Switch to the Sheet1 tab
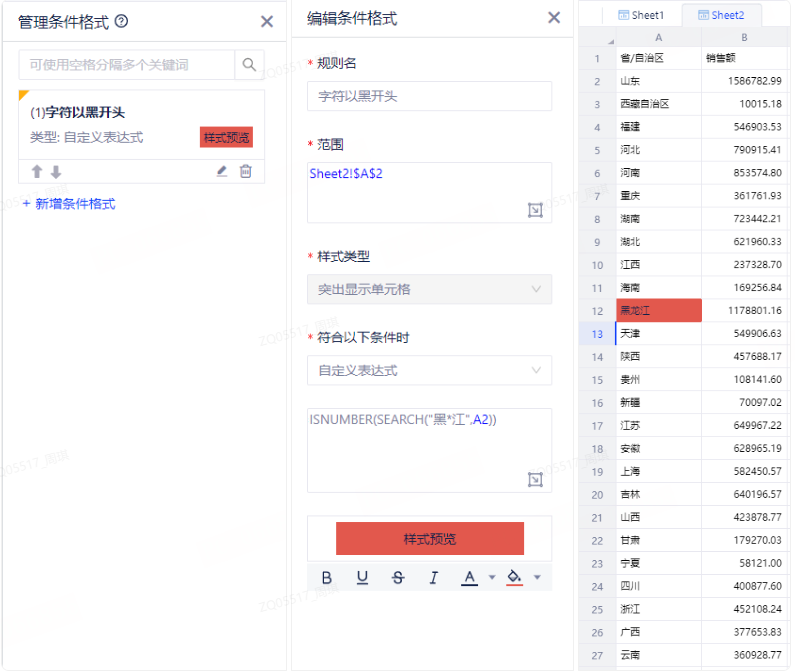 641,15
